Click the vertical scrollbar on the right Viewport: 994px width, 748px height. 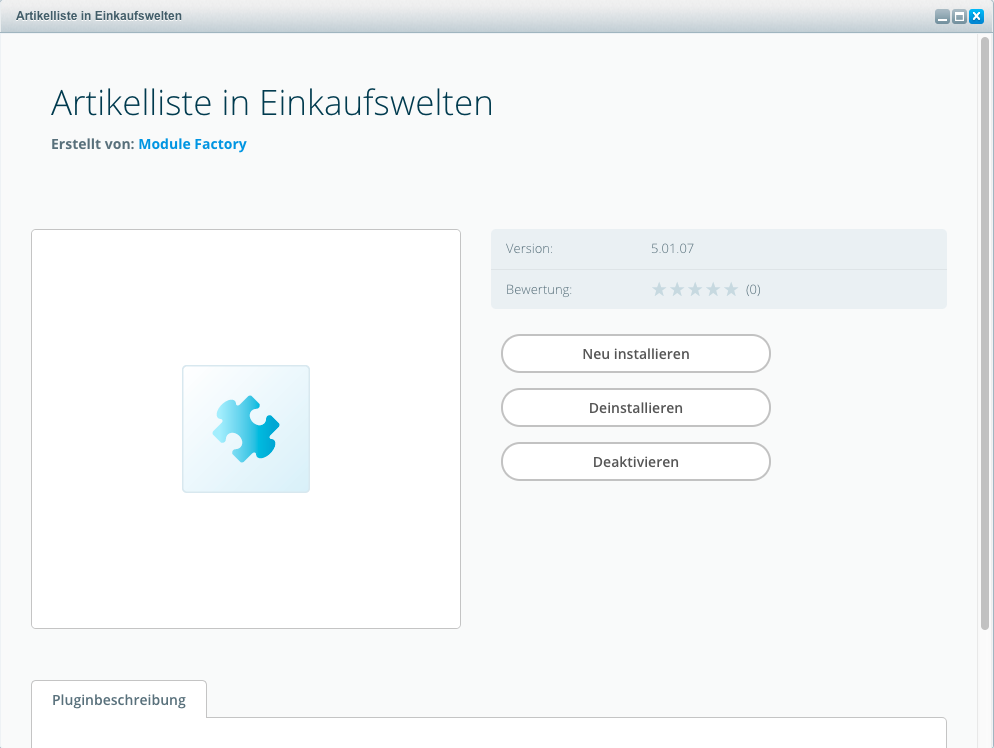985,330
